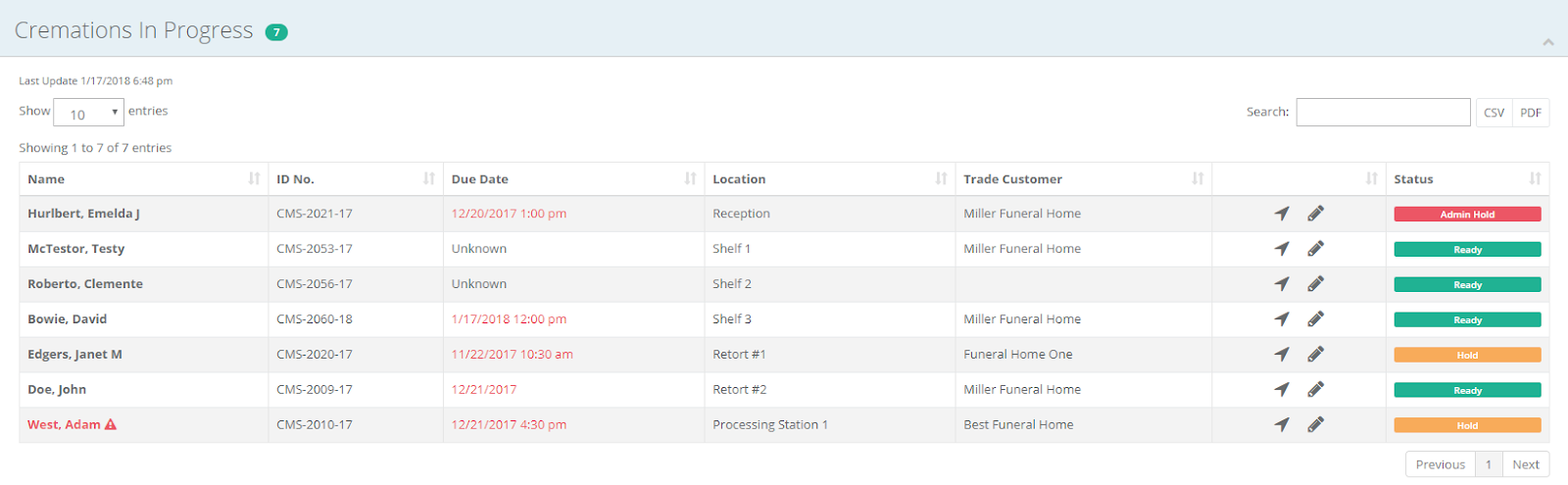Click the edit pencil icon for West, Adam
The width and height of the screenshot is (1568, 485).
(x=1315, y=425)
